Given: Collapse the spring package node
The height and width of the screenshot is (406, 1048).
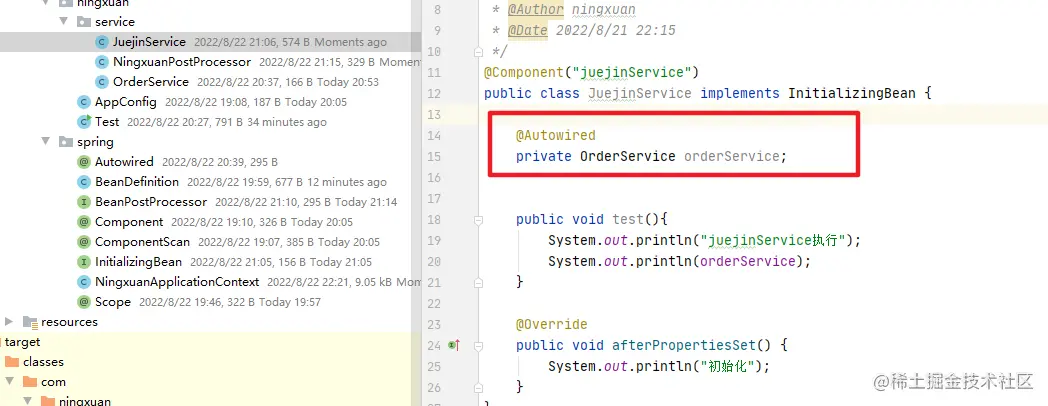Looking at the screenshot, I should 45,142.
